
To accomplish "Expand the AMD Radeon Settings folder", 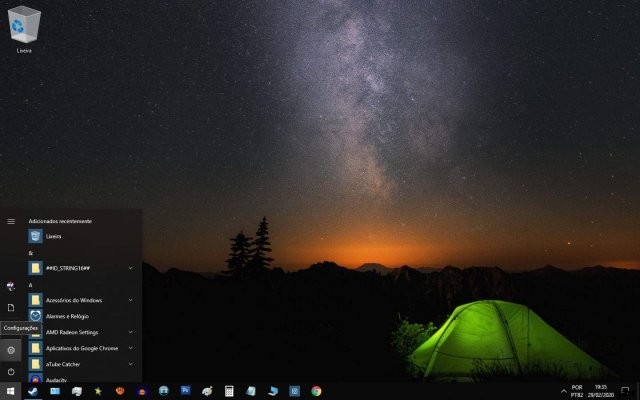I will click(x=130, y=332).
